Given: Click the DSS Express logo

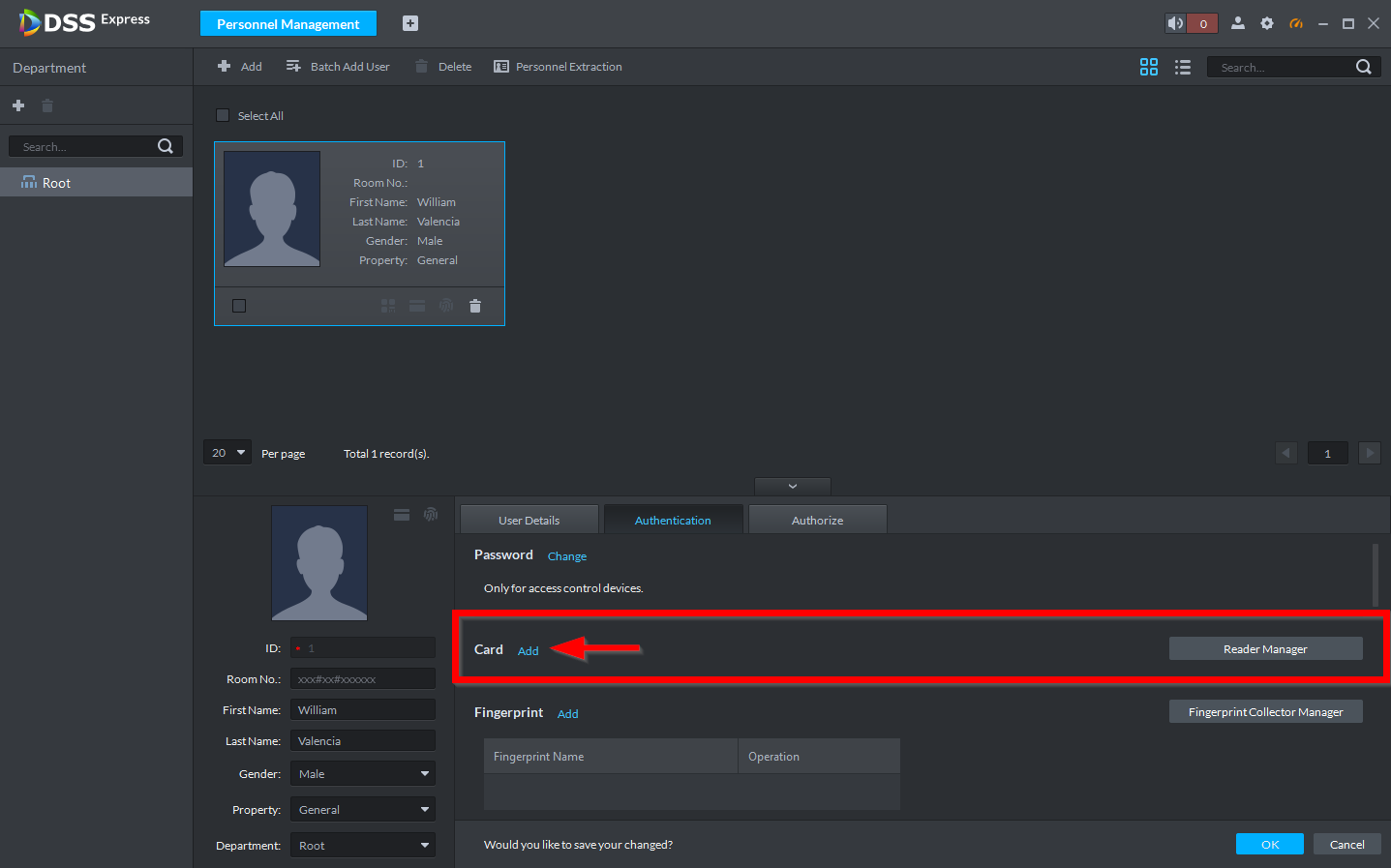Looking at the screenshot, I should point(85,21).
